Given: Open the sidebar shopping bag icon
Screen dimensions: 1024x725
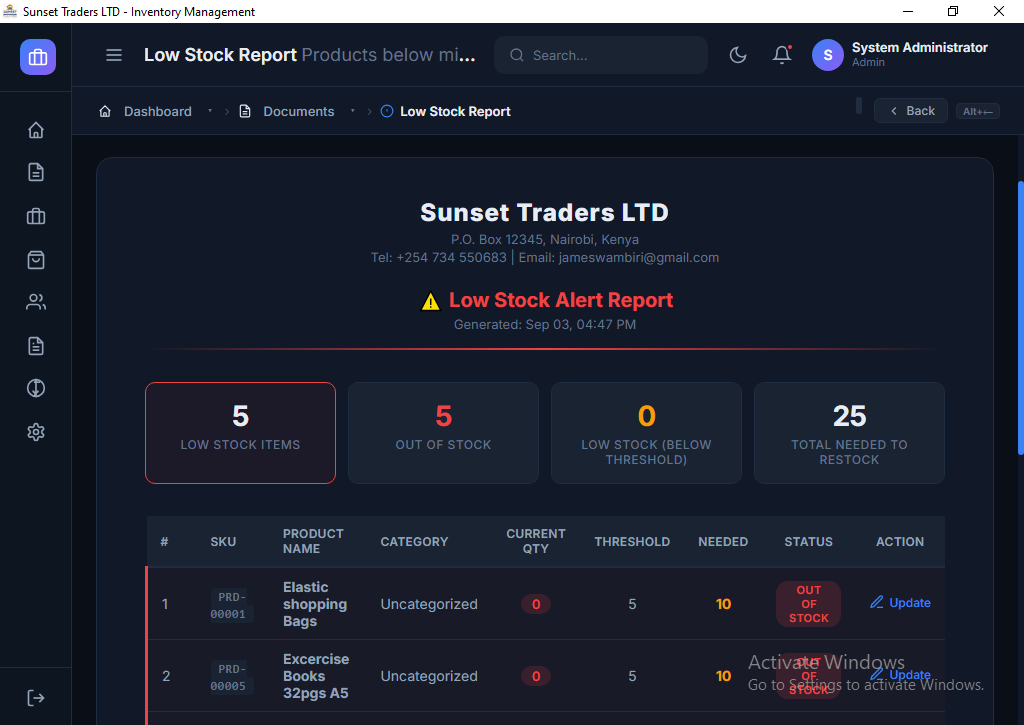Looking at the screenshot, I should tap(36, 260).
